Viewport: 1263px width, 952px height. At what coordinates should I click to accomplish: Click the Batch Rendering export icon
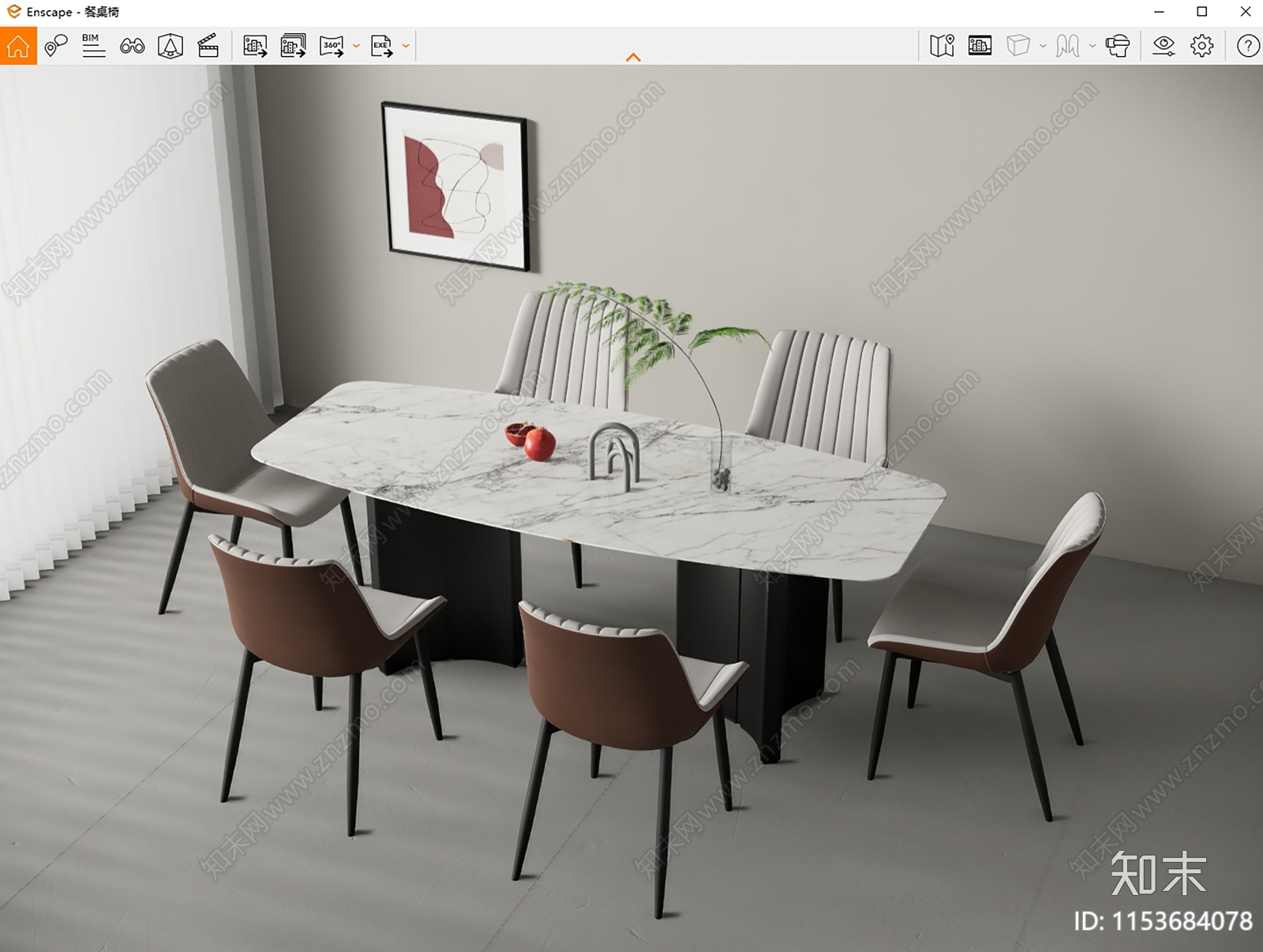pos(293,46)
